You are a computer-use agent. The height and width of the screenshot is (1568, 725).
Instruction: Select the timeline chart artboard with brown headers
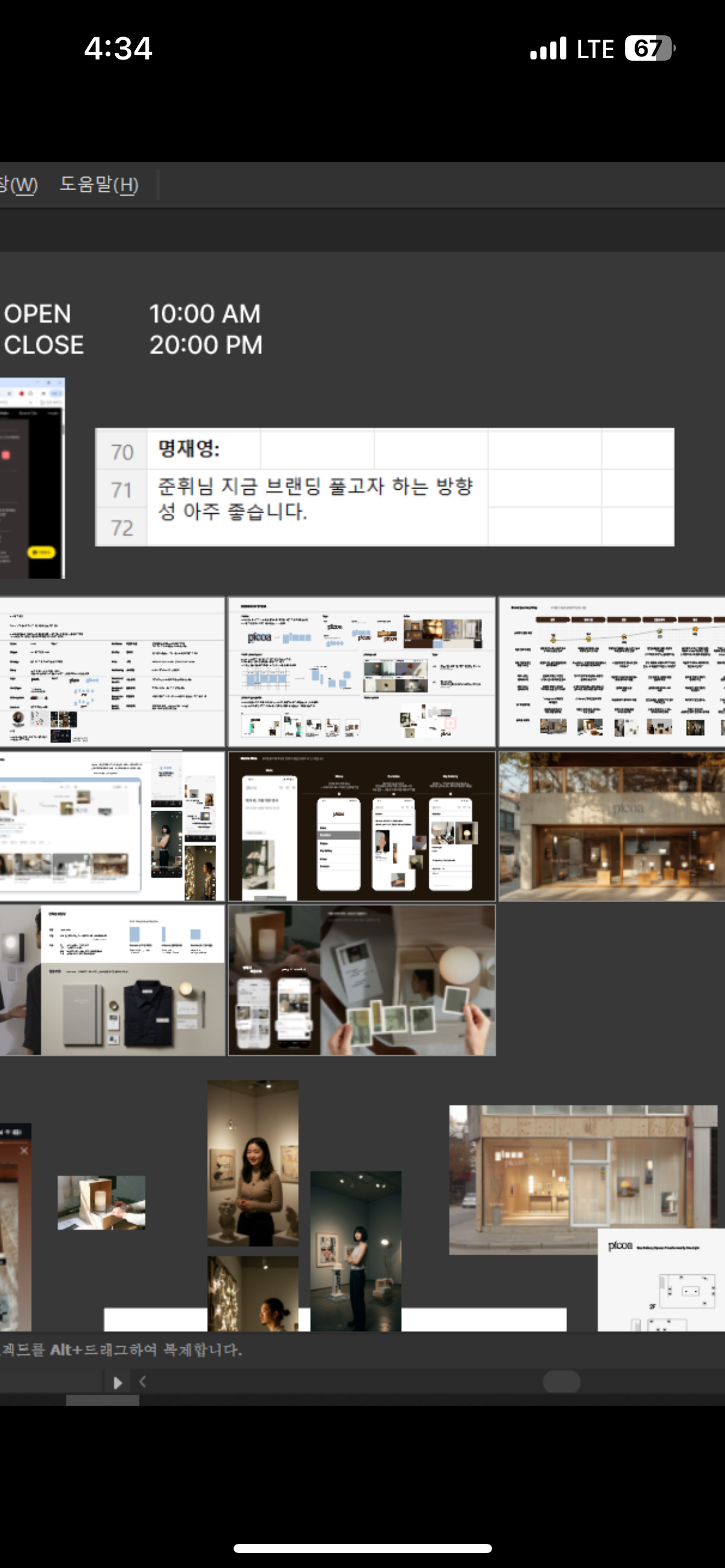click(612, 672)
